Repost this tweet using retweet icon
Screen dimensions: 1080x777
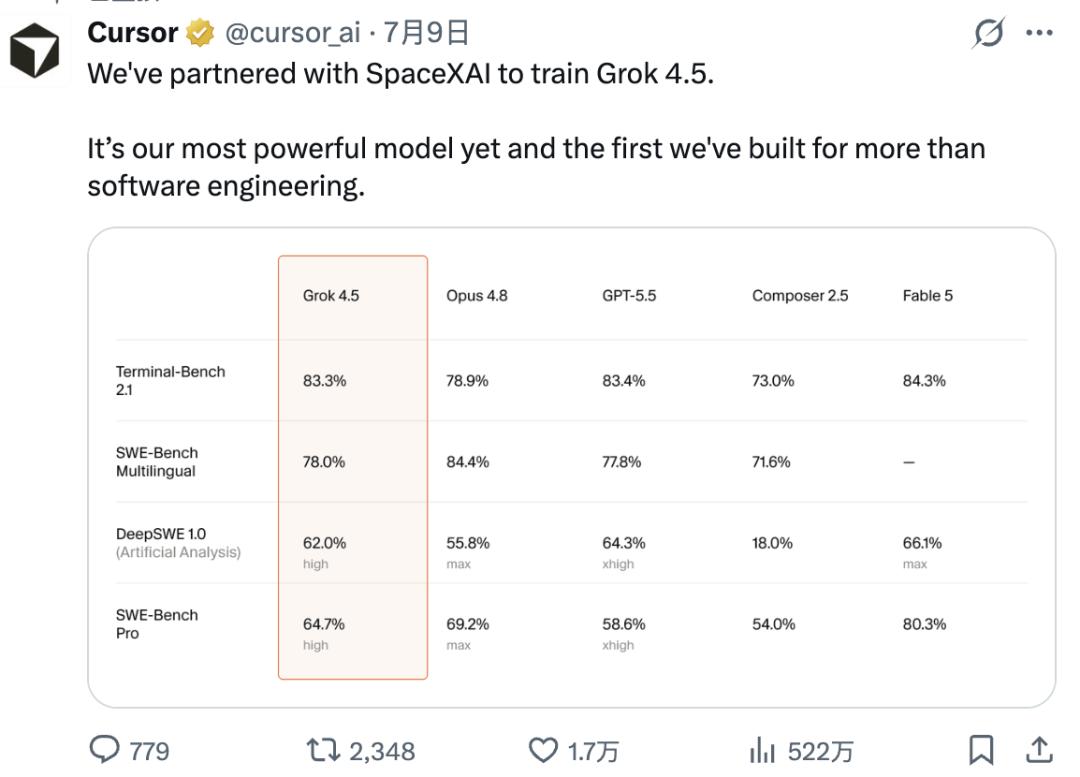(323, 750)
